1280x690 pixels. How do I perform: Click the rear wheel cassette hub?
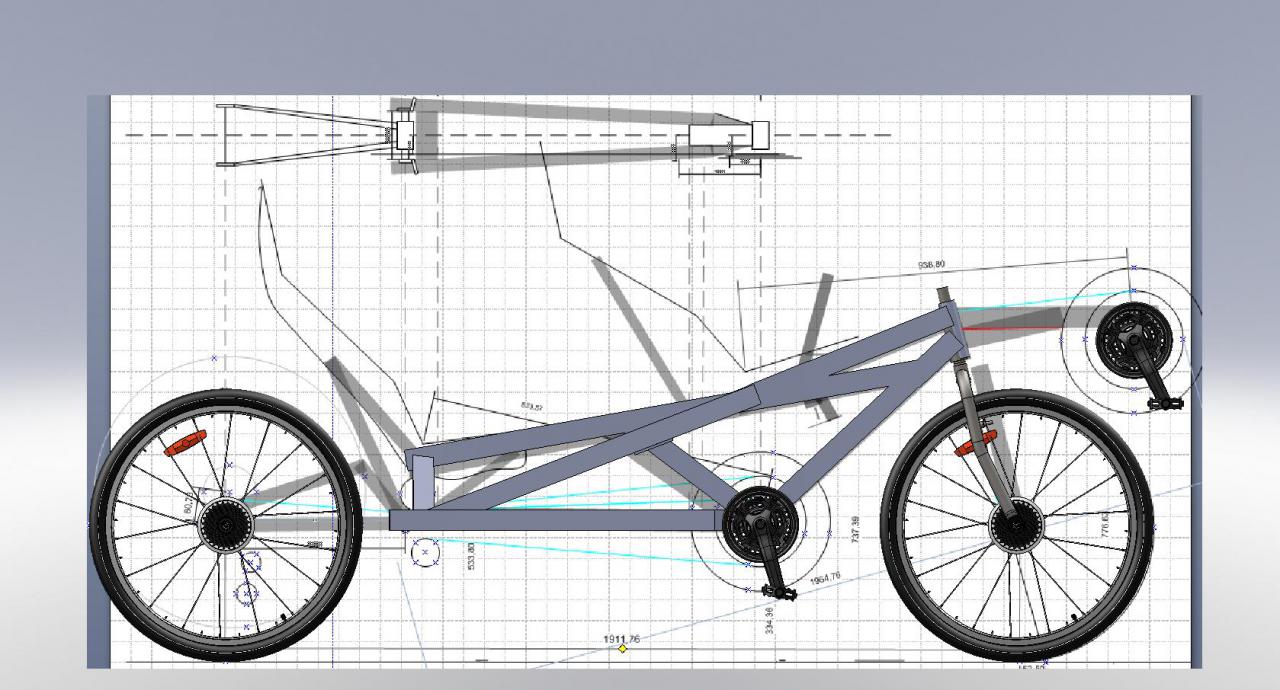[225, 525]
